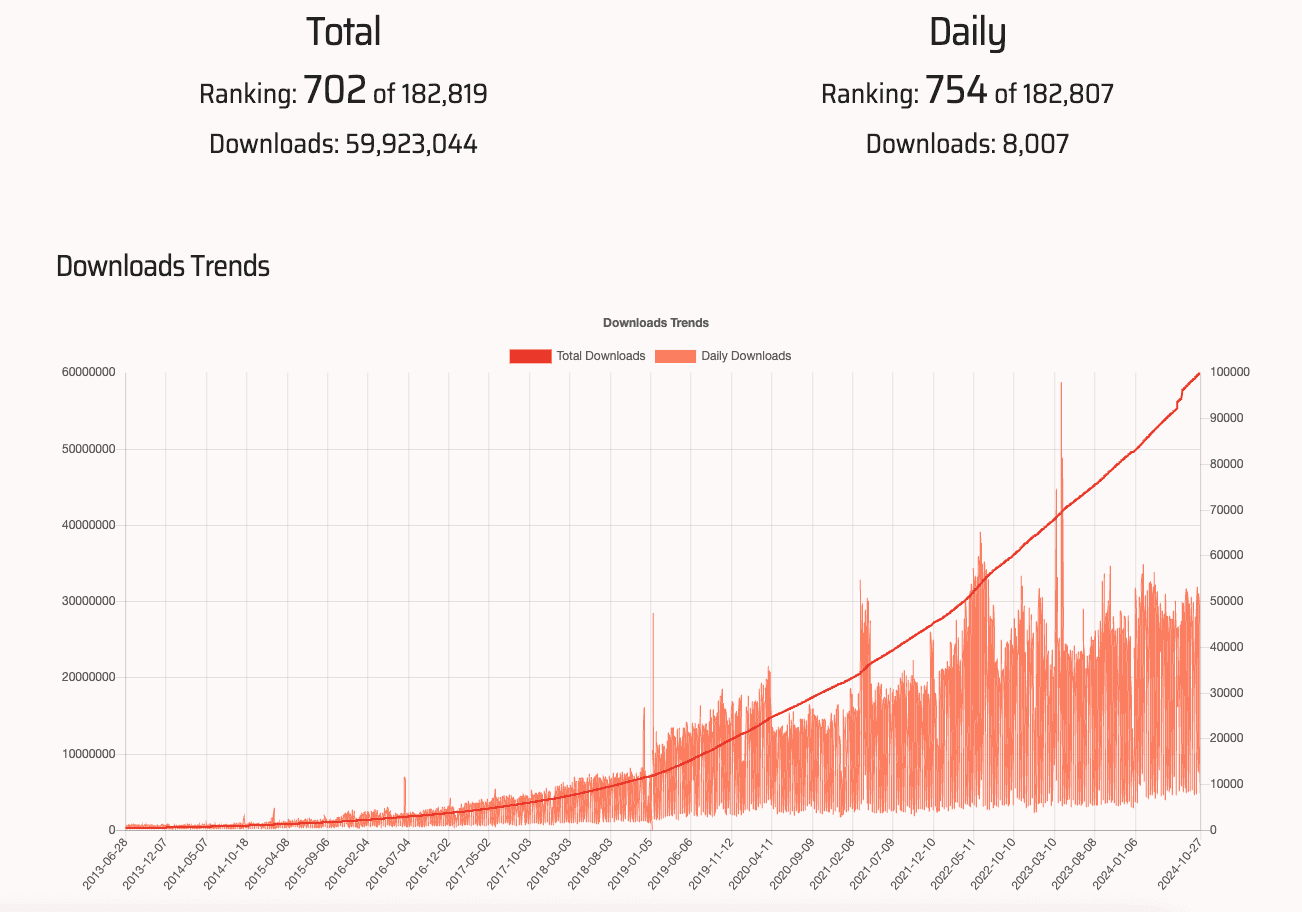1302x912 pixels.
Task: Click the total ranking value 702
Action: click(335, 89)
